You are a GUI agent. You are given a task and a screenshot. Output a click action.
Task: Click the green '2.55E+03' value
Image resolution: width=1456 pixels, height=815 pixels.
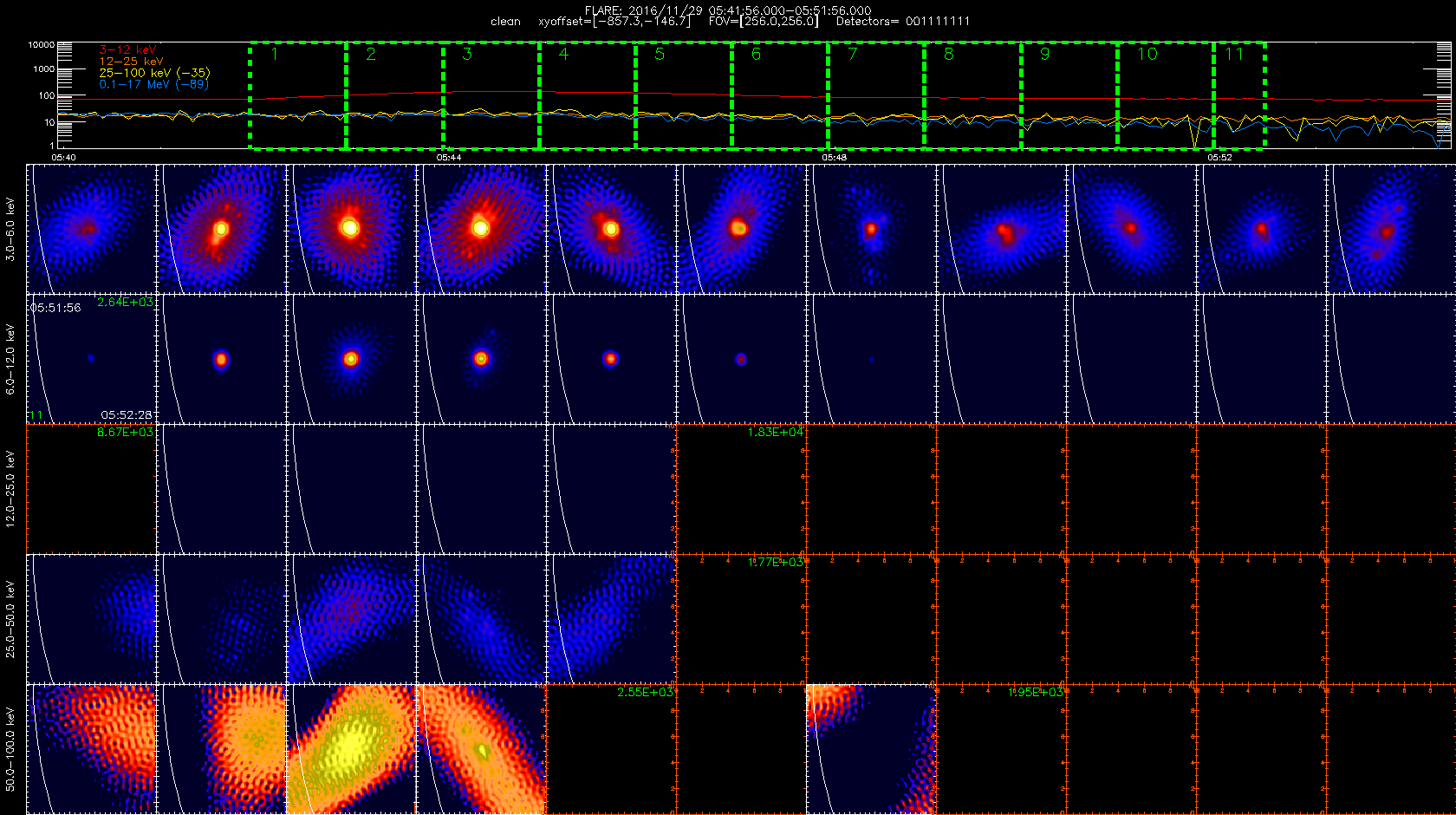pyautogui.click(x=645, y=693)
